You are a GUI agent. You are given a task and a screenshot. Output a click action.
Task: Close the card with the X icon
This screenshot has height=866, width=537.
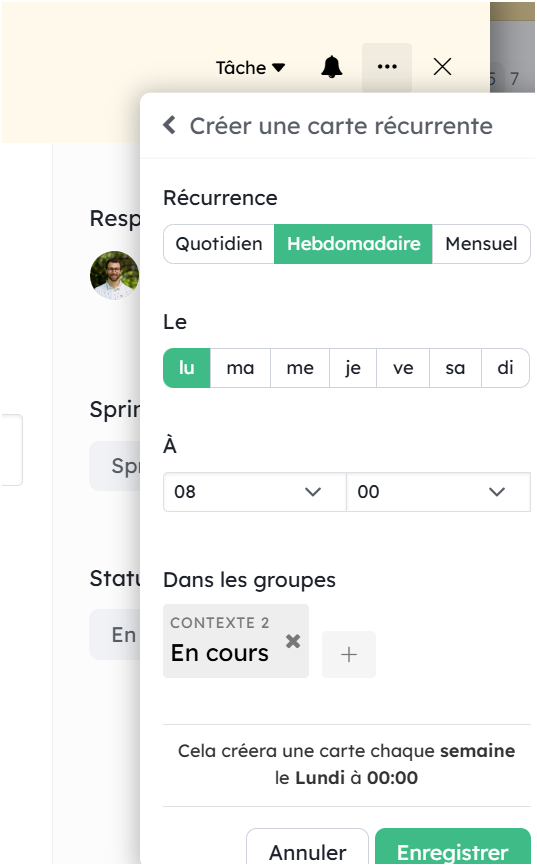tap(442, 67)
